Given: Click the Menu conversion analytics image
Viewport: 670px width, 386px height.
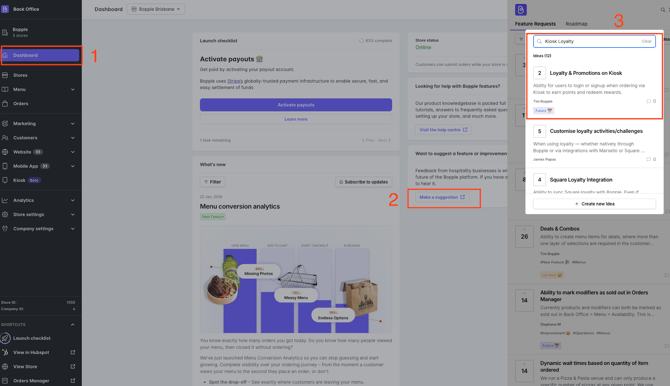Looking at the screenshot, I should (296, 280).
